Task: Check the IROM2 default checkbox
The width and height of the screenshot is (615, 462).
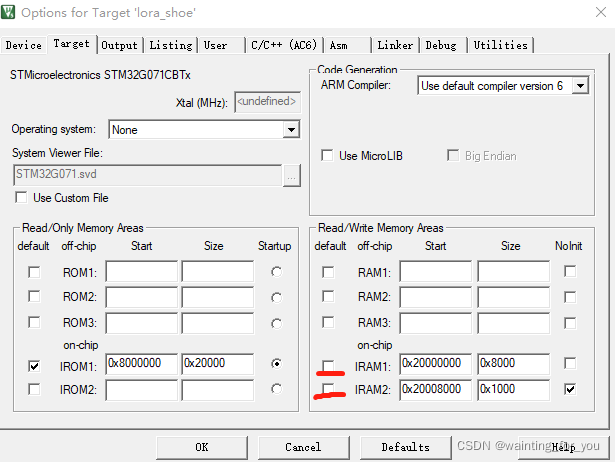Action: coord(34,389)
